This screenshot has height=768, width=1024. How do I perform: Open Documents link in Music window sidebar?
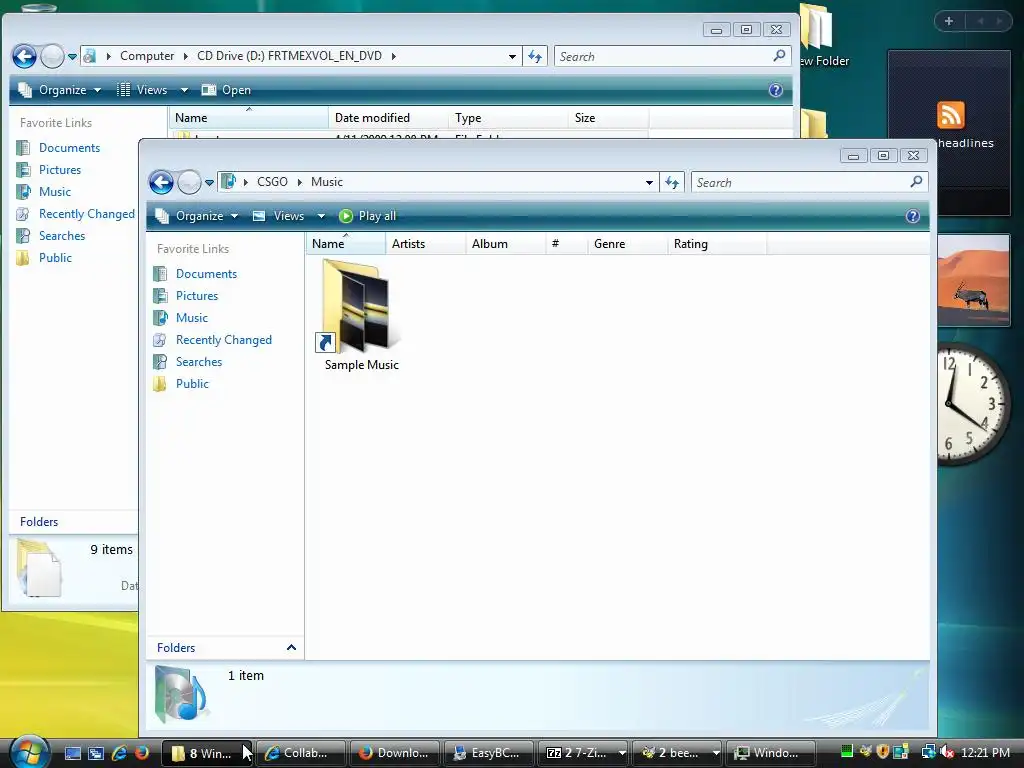(x=206, y=274)
